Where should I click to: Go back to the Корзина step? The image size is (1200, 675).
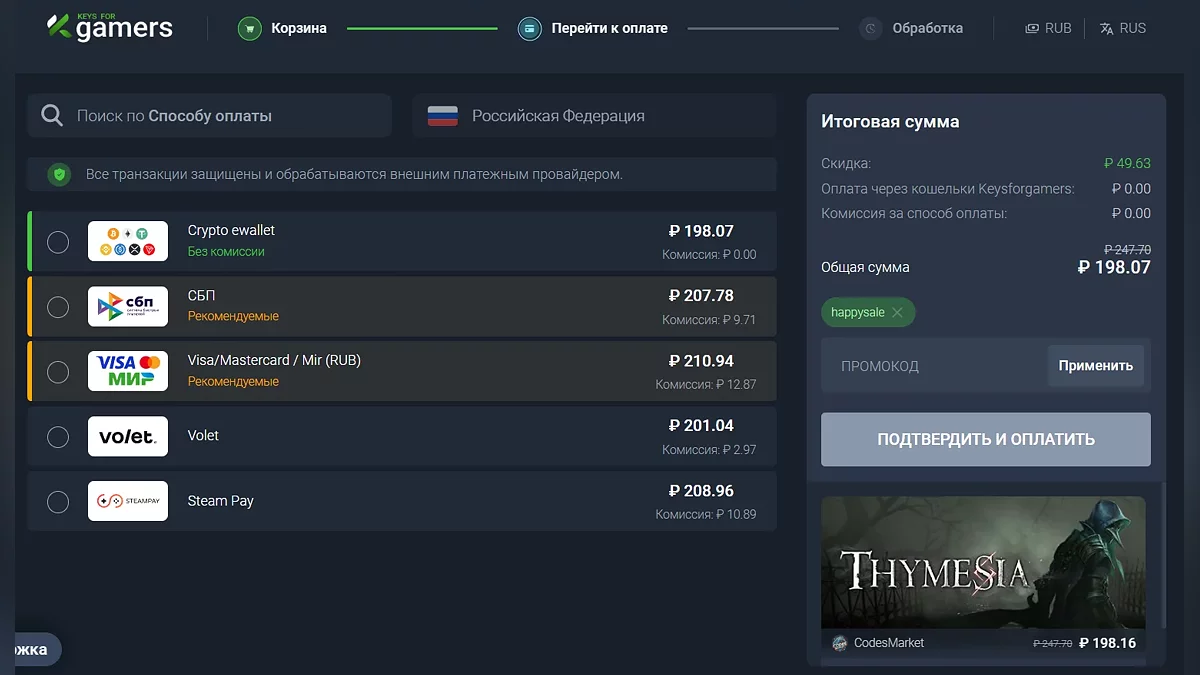(298, 29)
